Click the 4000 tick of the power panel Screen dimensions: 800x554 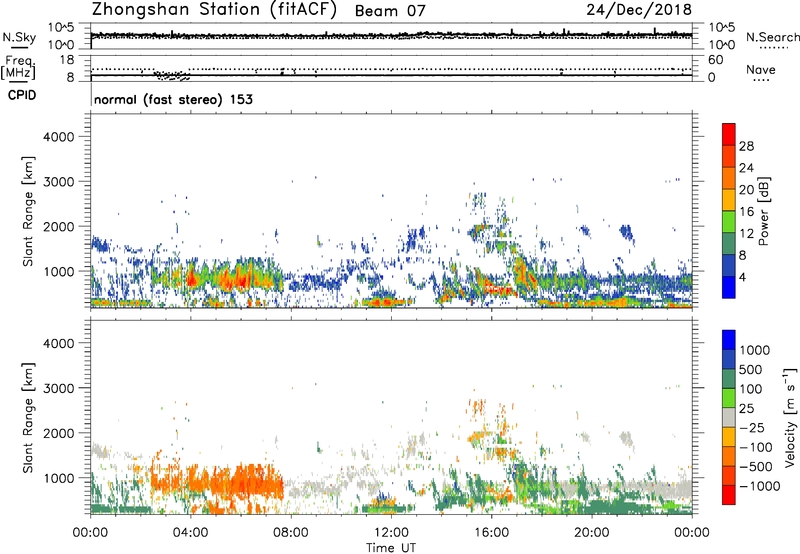(x=59, y=137)
